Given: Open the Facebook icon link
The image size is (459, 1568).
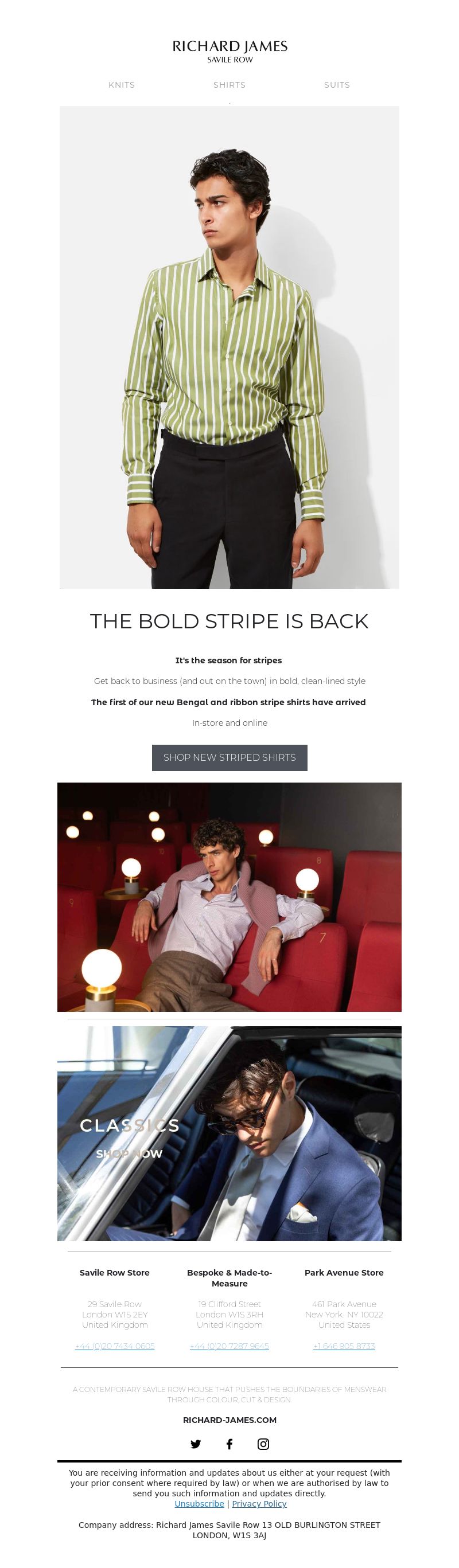Looking at the screenshot, I should pos(229,1443).
